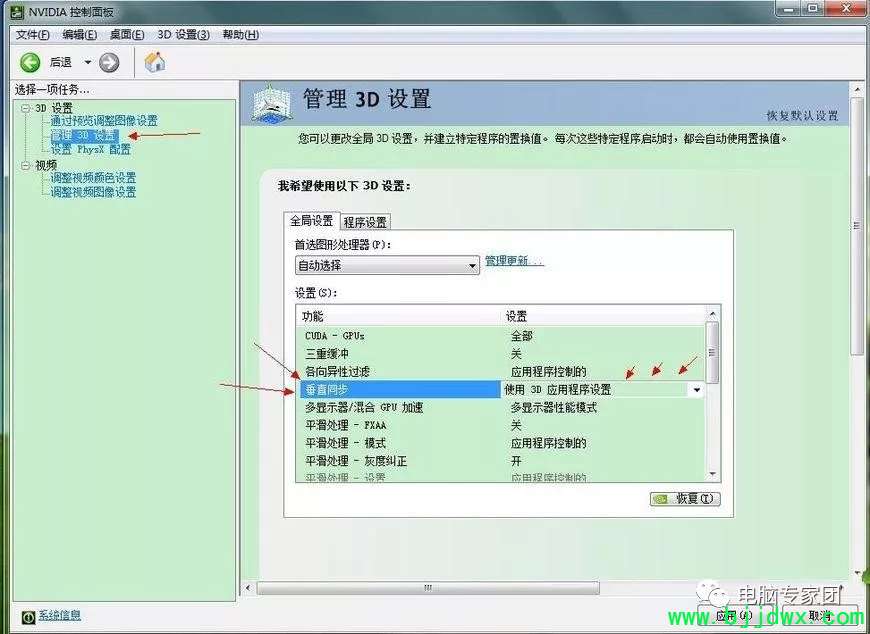Click the 开 value for 灰度纠正
The image size is (870, 634).
coord(516,461)
